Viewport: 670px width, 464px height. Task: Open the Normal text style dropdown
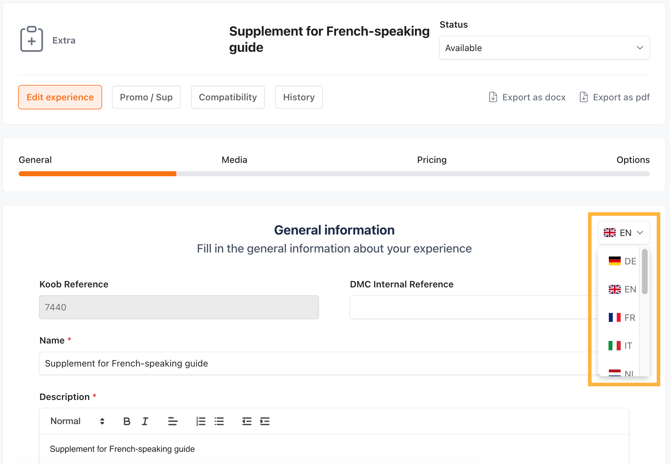point(77,421)
